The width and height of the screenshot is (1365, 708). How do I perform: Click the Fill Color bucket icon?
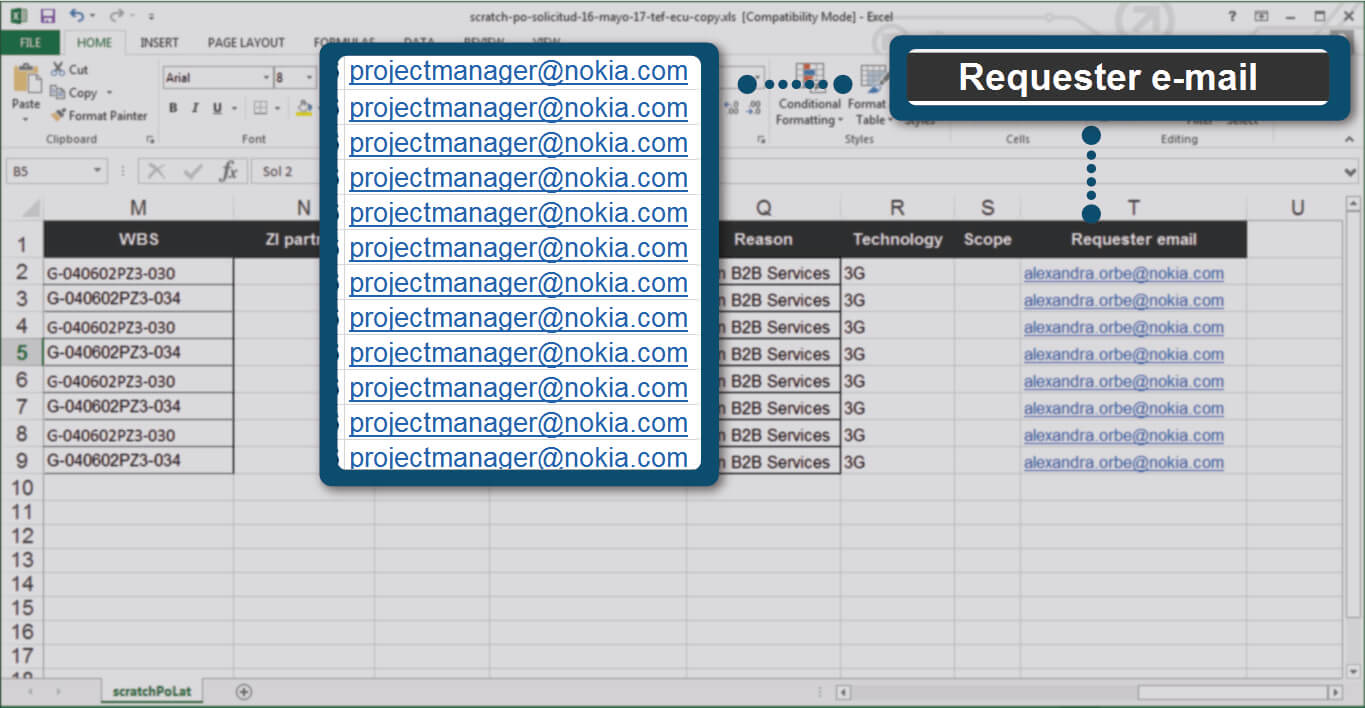pos(304,108)
